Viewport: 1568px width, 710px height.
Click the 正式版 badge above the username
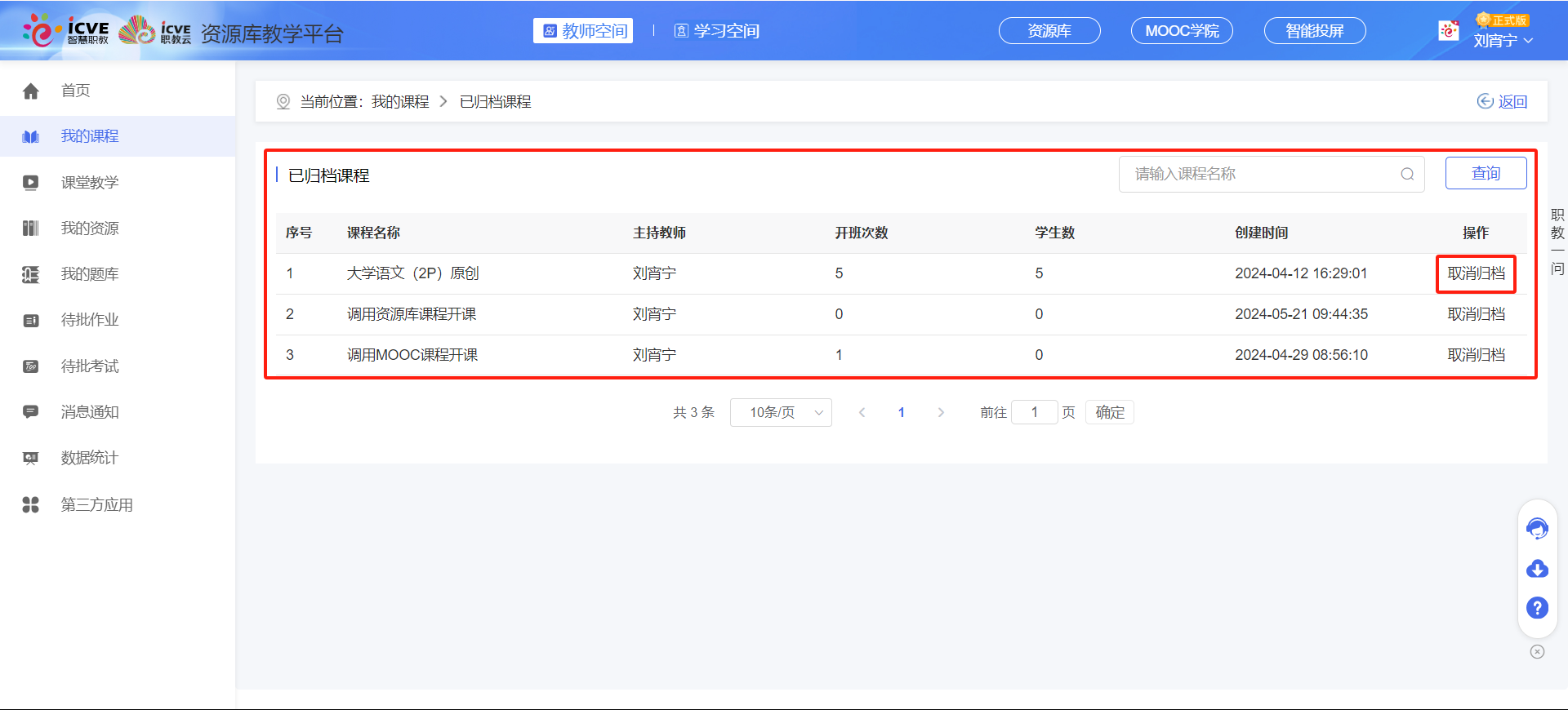coord(1503,20)
